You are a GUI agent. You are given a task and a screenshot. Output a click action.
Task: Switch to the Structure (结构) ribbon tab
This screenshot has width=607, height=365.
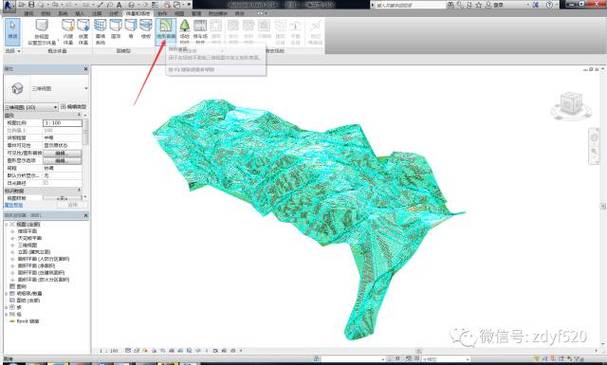pos(46,14)
